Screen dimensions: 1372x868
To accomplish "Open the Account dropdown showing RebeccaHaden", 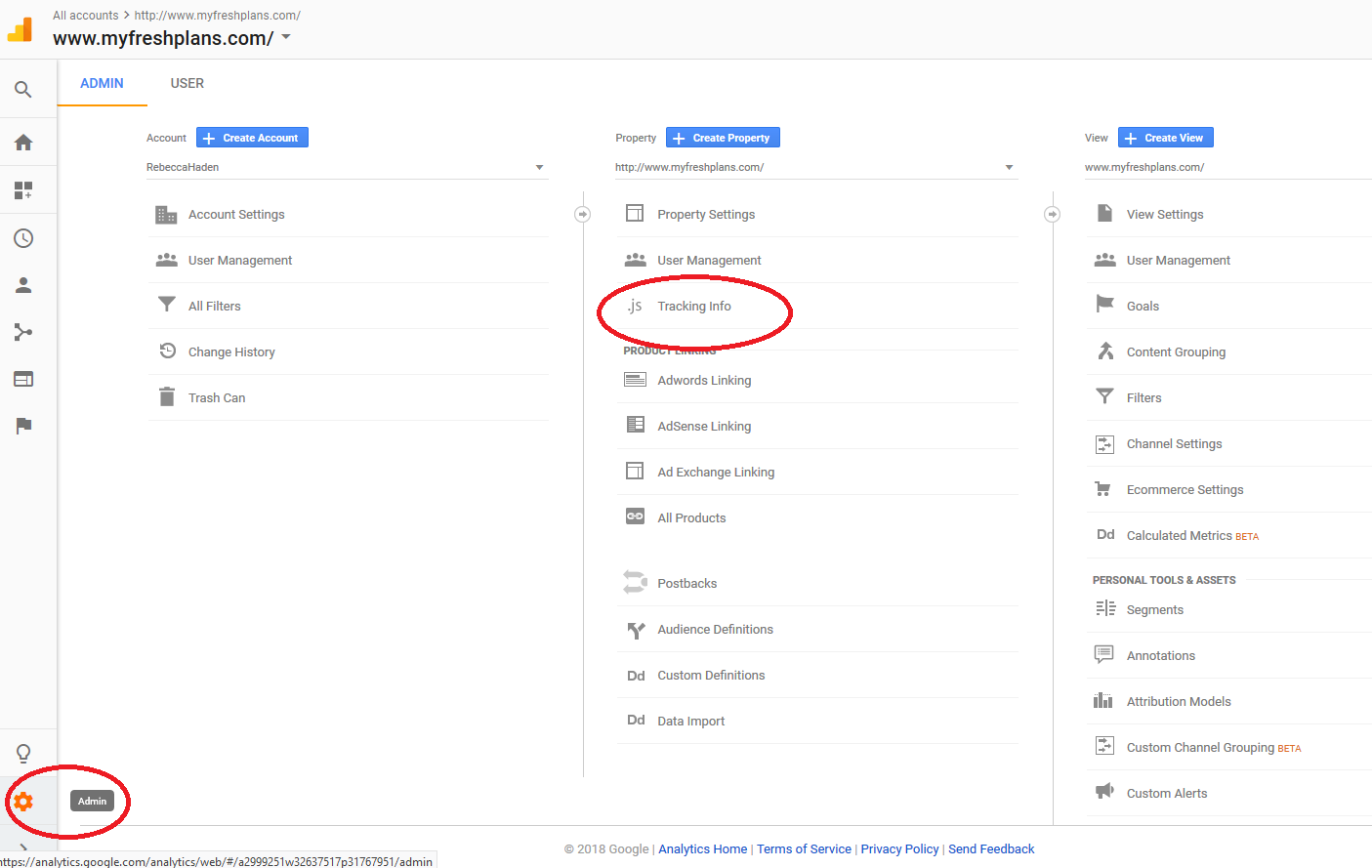I will tap(347, 167).
